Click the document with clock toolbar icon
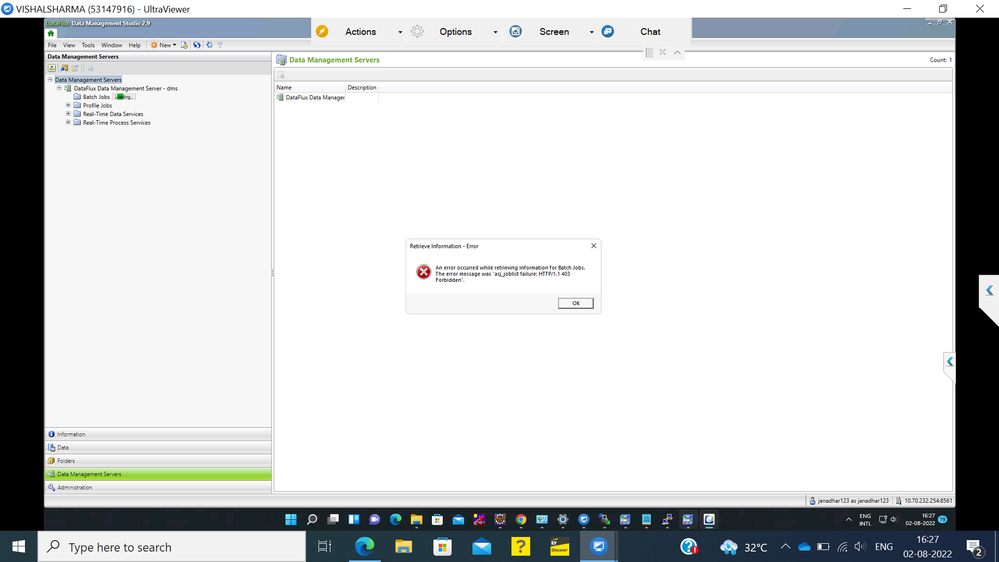999x562 pixels. [x=185, y=45]
